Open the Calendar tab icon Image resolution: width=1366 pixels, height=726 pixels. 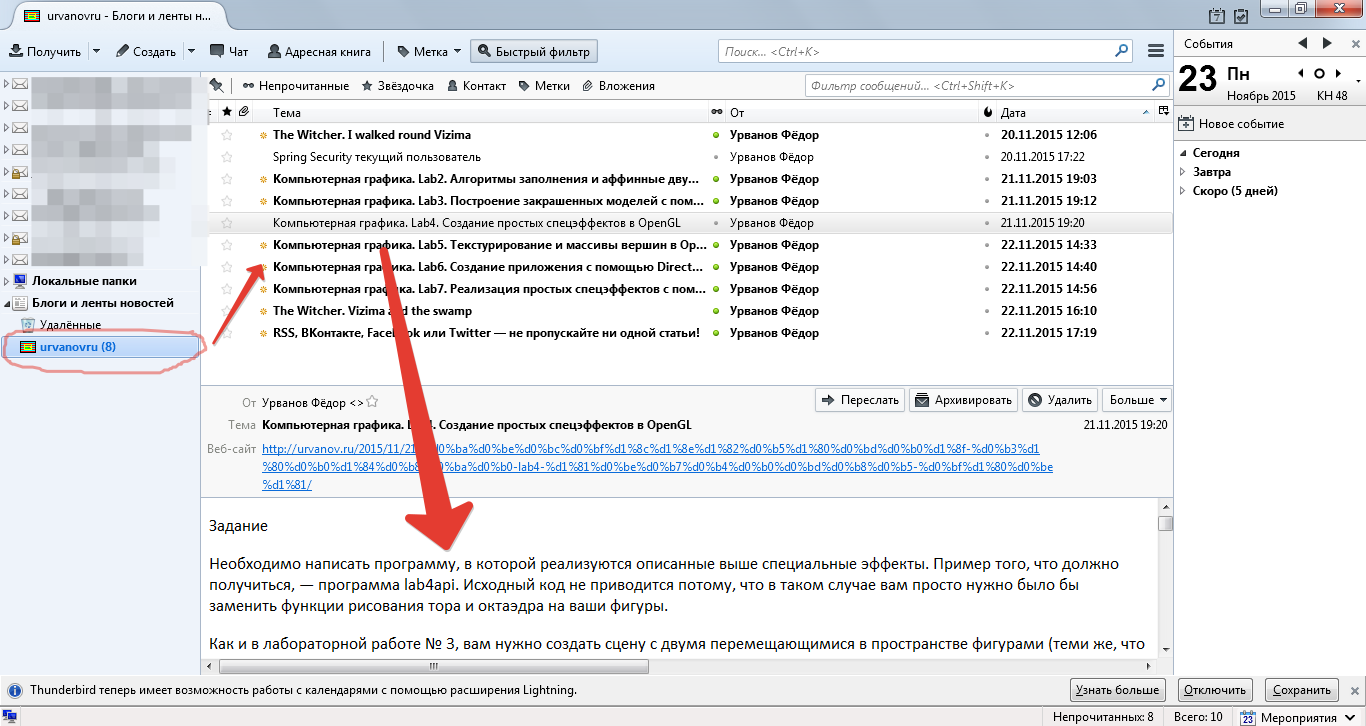click(x=1217, y=15)
